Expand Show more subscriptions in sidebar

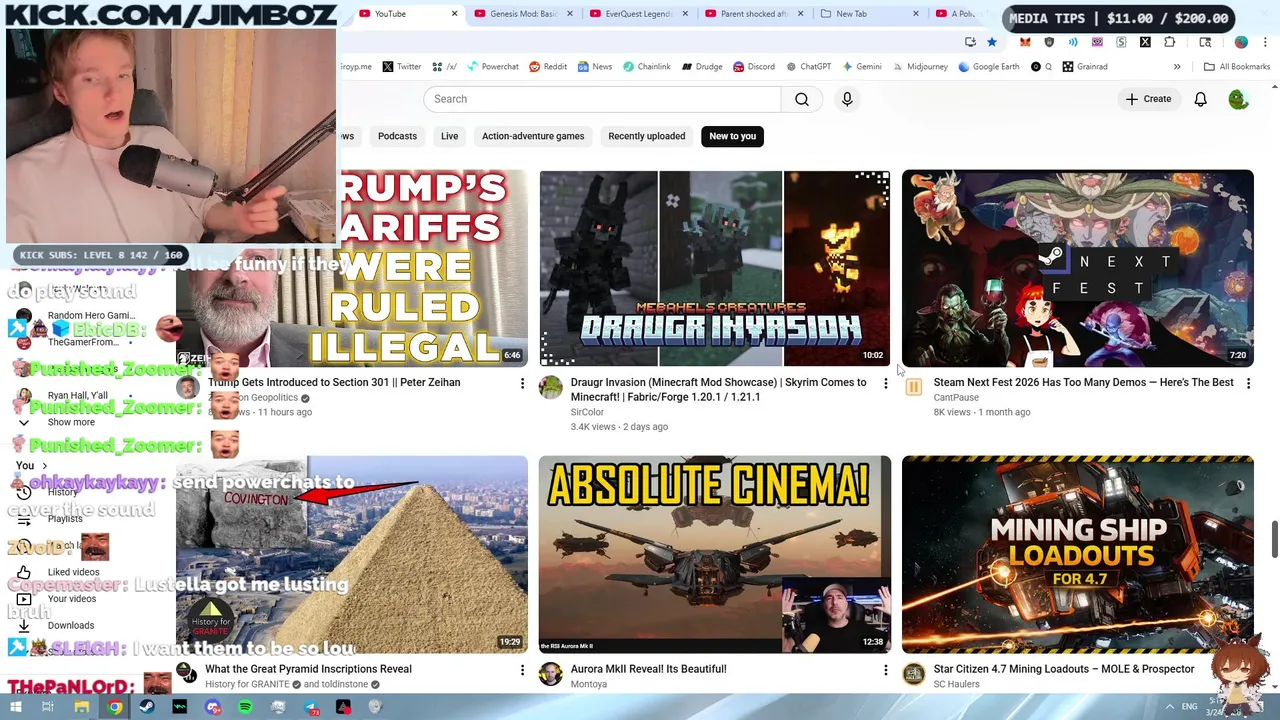[x=71, y=422]
